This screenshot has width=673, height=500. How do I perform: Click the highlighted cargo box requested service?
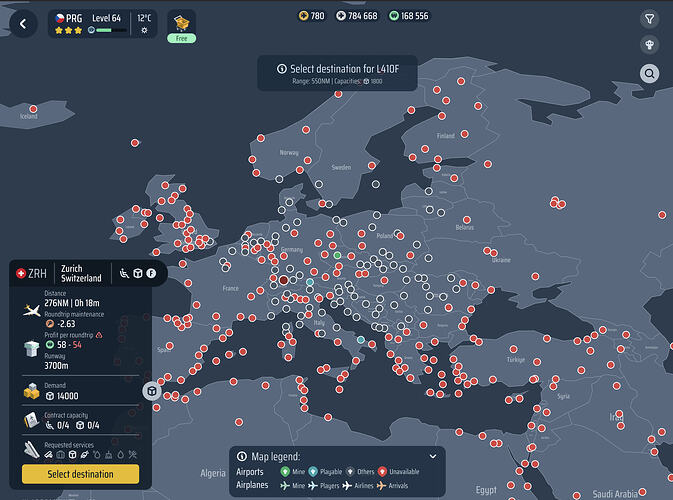73,455
